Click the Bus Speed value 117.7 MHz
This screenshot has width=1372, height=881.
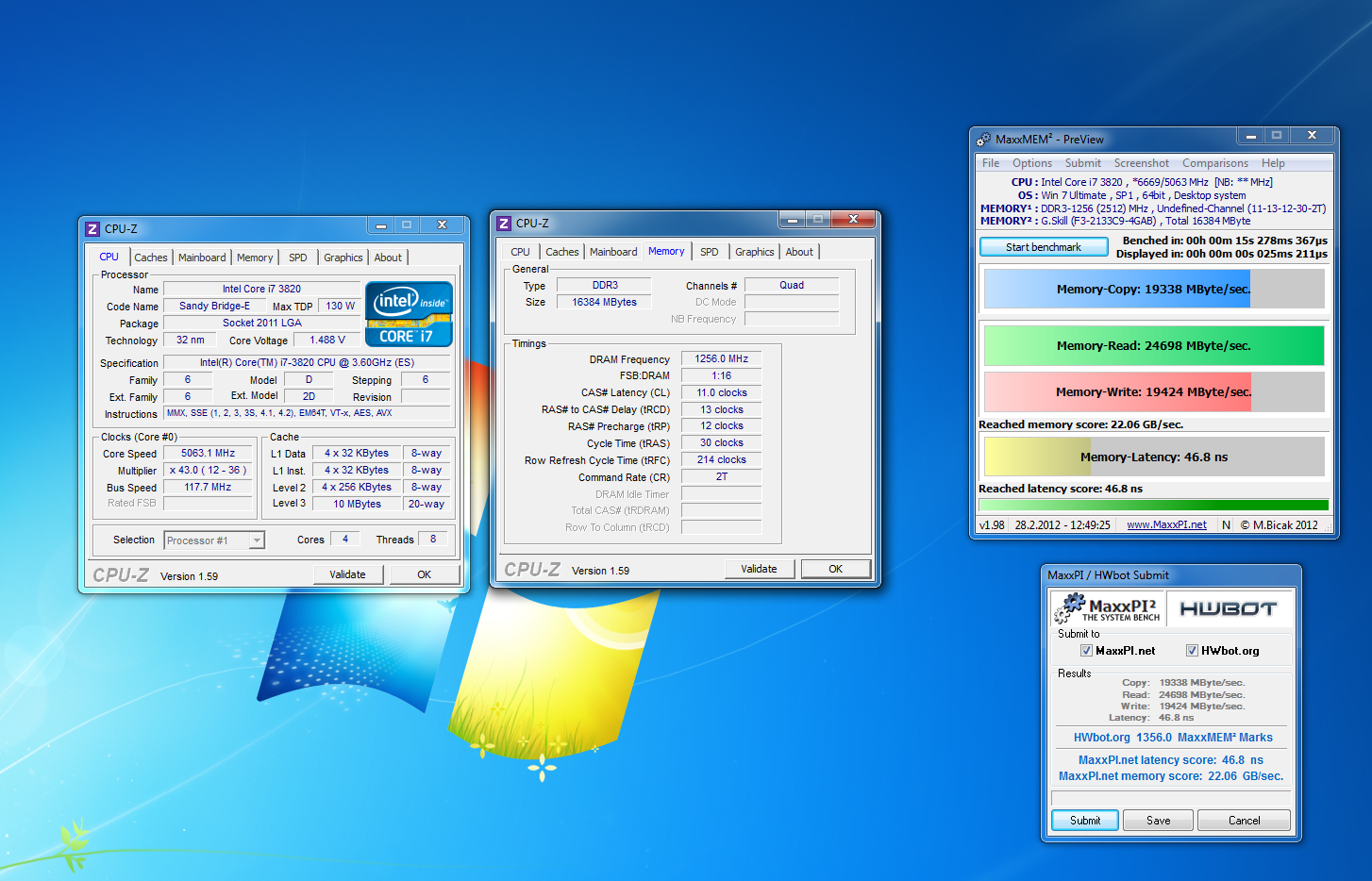[x=208, y=488]
